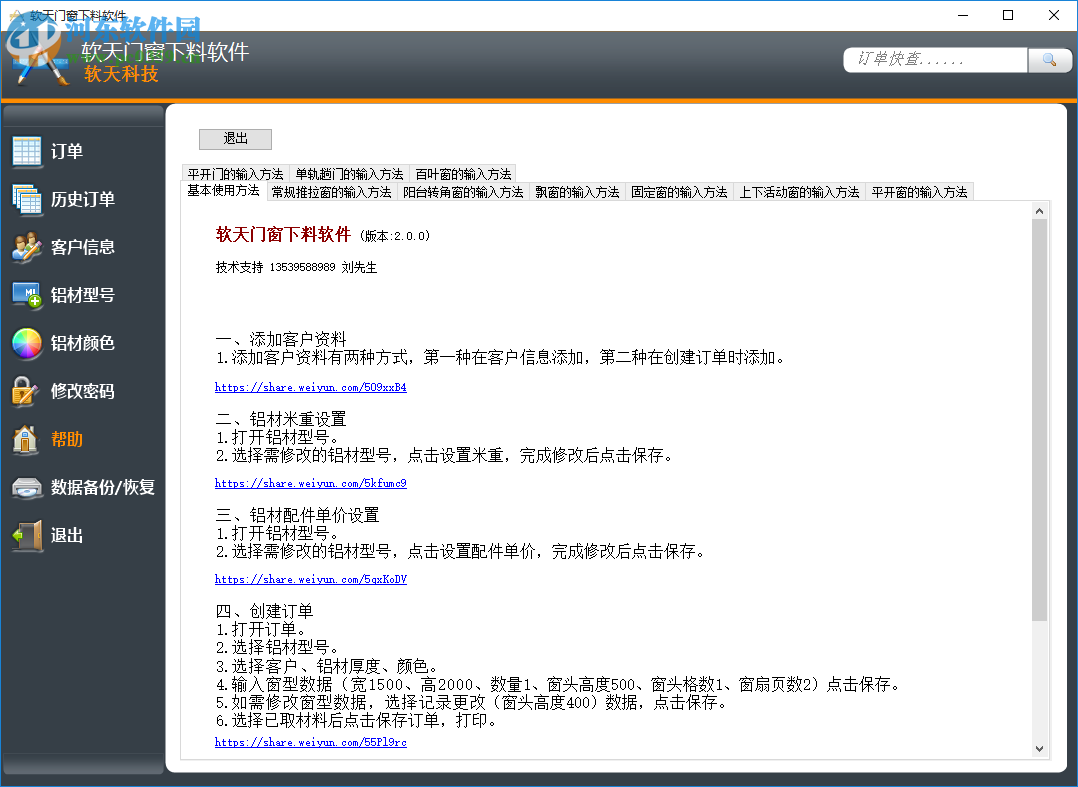Switch to 平开门的输入方法 tab
The image size is (1078, 787).
235,173
